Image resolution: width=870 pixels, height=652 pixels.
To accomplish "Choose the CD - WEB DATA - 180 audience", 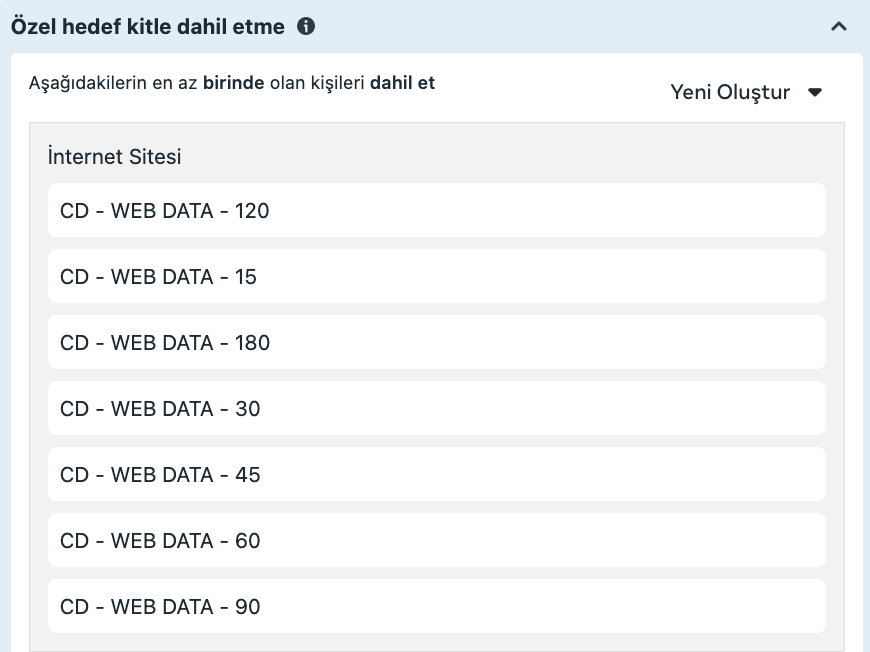I will (436, 343).
